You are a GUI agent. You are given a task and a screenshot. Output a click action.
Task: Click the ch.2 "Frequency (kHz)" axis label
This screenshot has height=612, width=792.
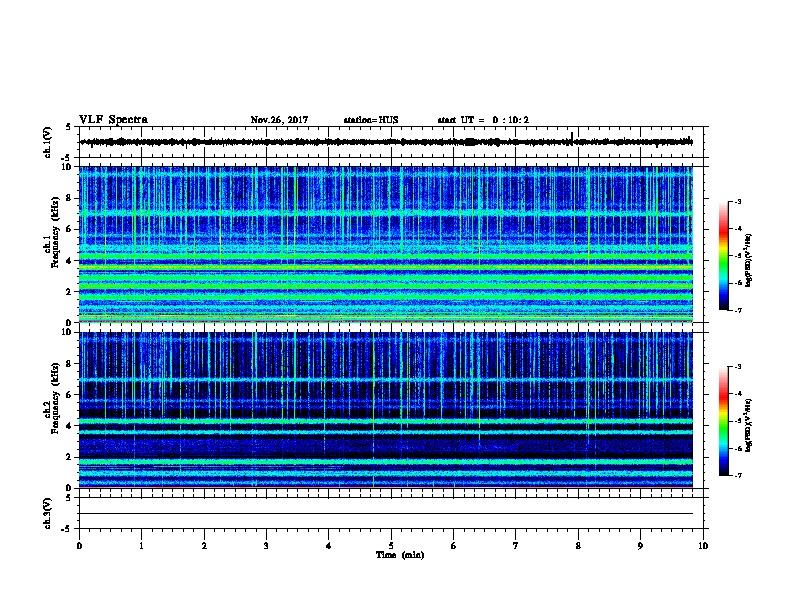coord(55,398)
